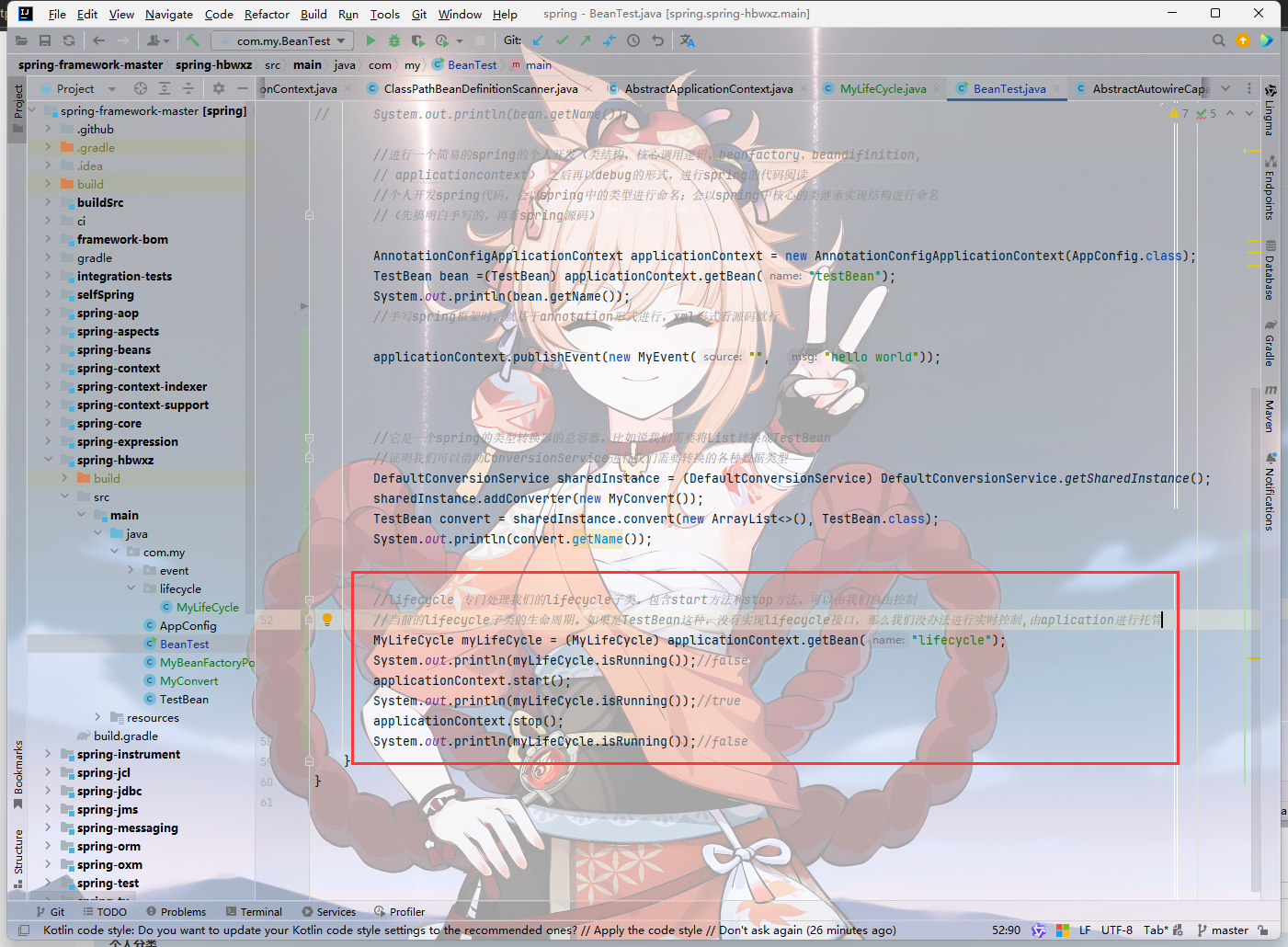Run BeanTest with the green play icon
Image resolution: width=1288 pixels, height=947 pixels.
[x=370, y=40]
